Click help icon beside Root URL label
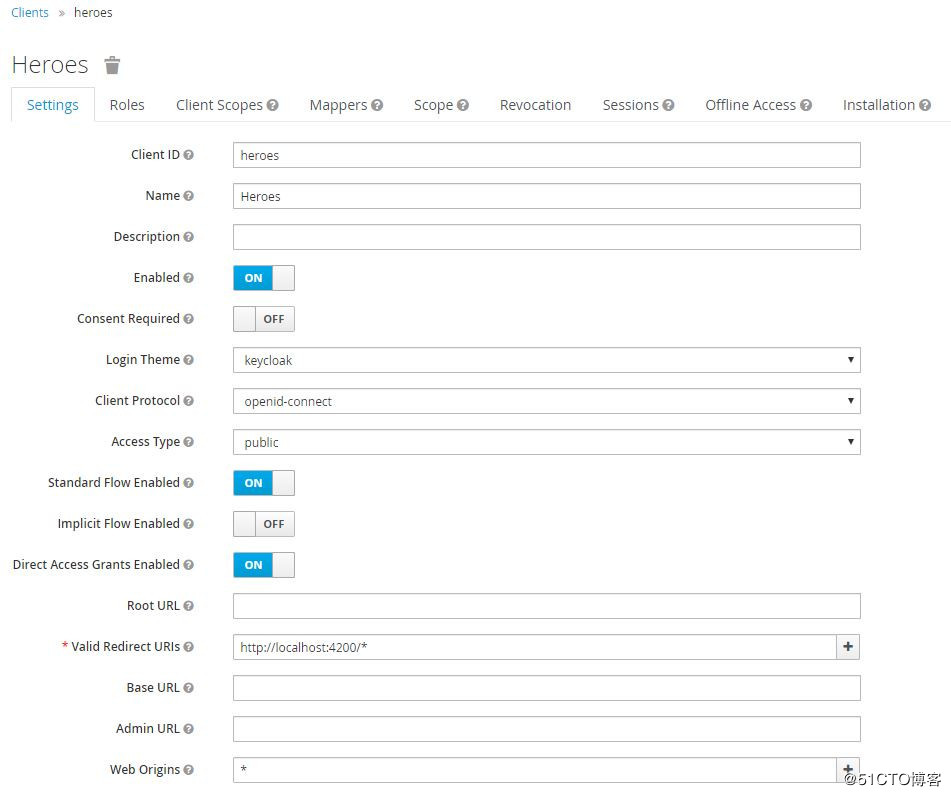 pyautogui.click(x=189, y=606)
